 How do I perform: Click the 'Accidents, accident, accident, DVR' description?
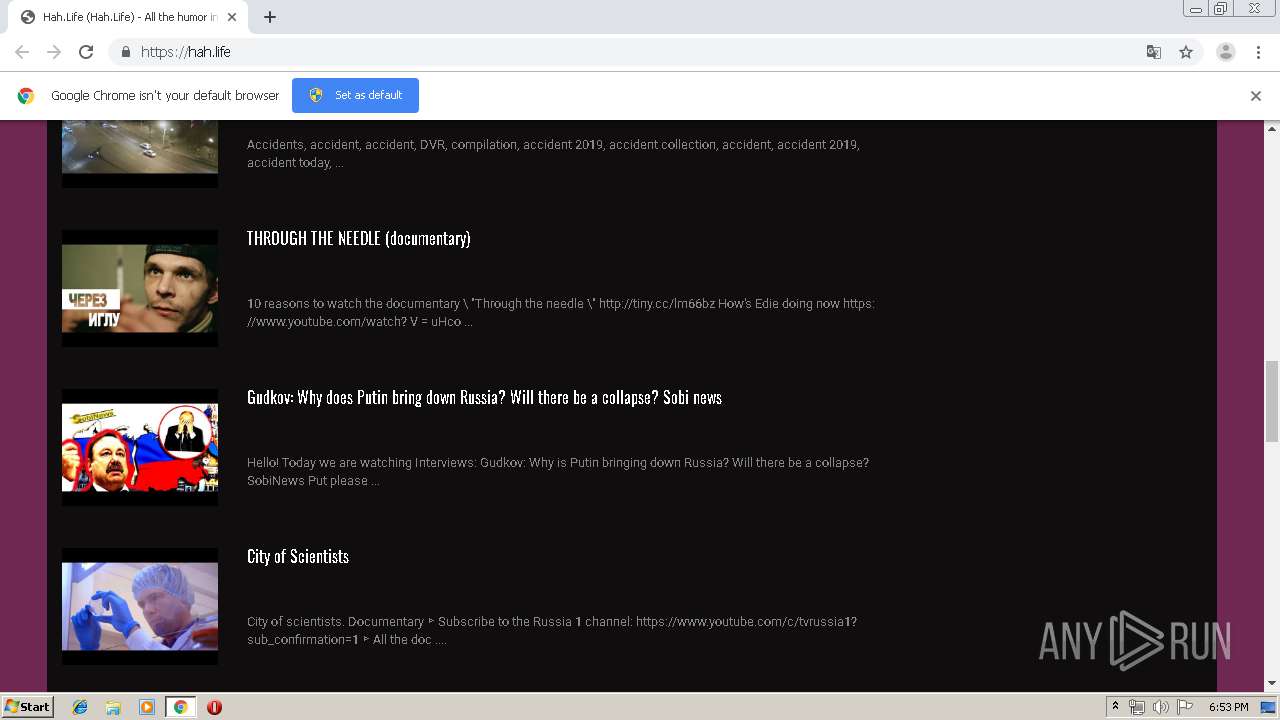(x=553, y=153)
